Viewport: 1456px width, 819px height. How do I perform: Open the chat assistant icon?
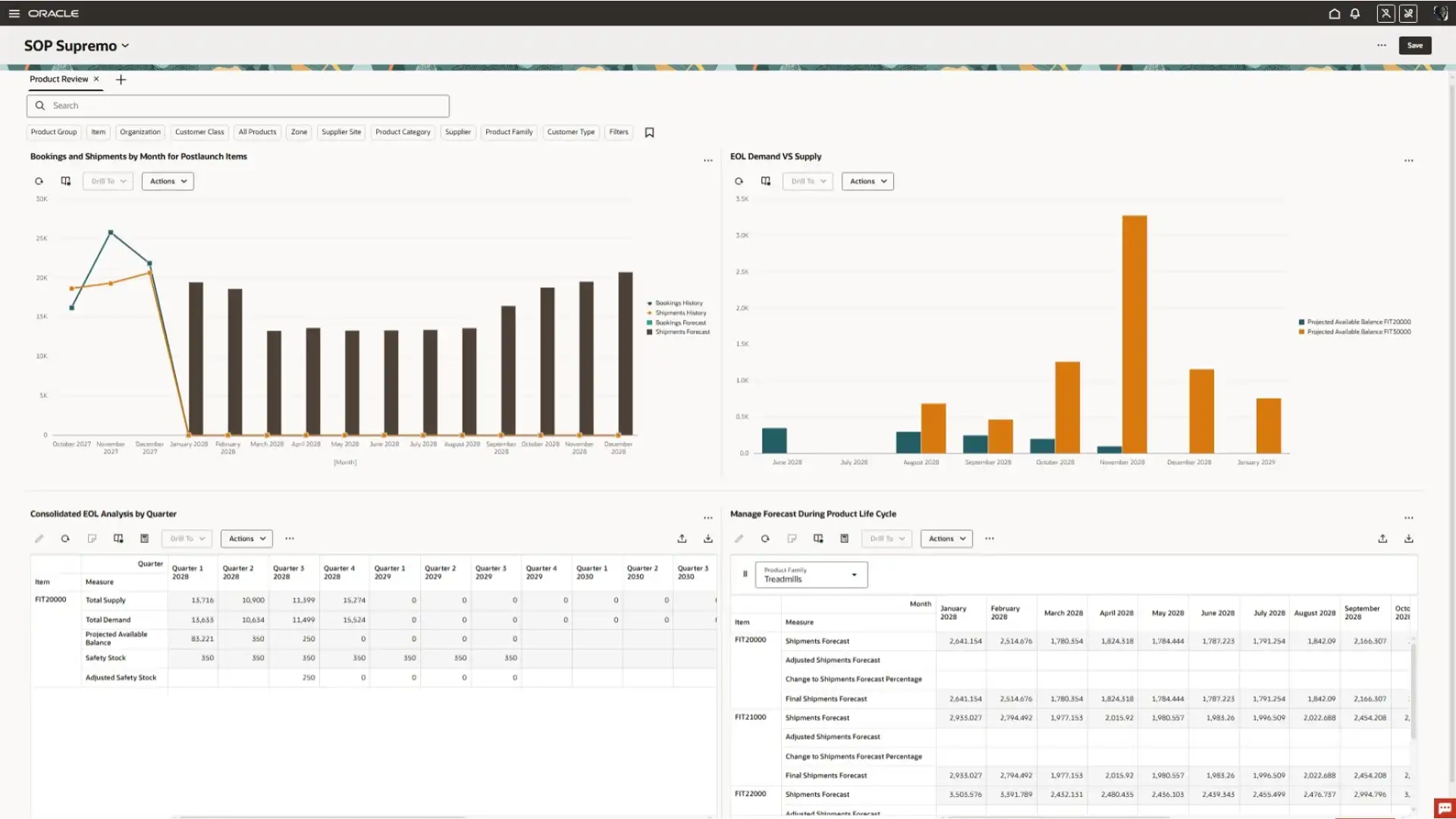(1444, 808)
